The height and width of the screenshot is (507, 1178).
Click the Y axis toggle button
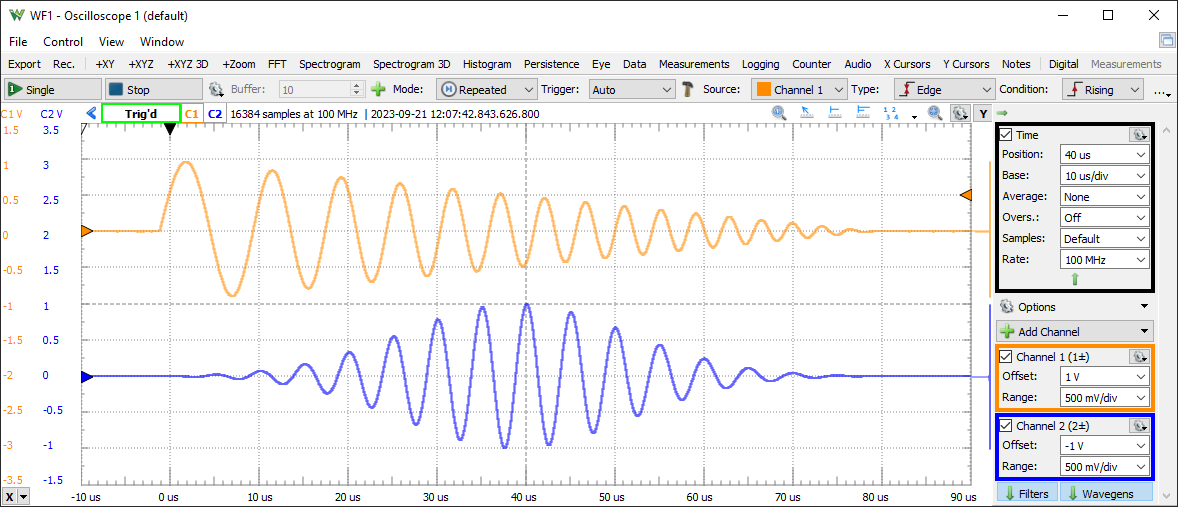click(x=982, y=113)
